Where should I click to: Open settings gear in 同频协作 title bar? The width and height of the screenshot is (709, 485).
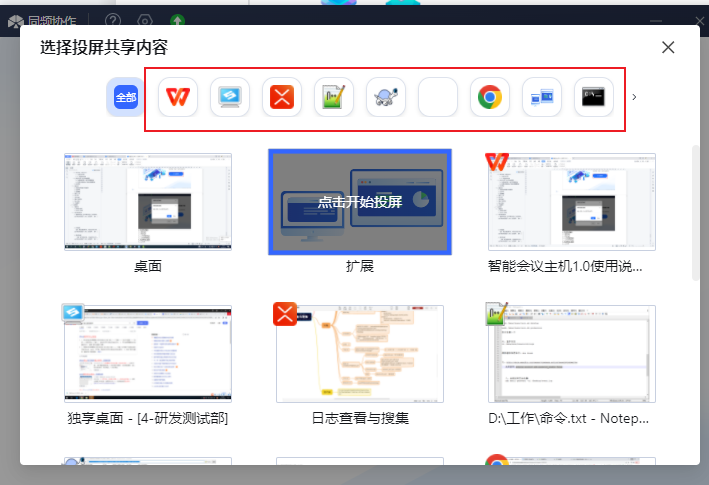pyautogui.click(x=145, y=20)
